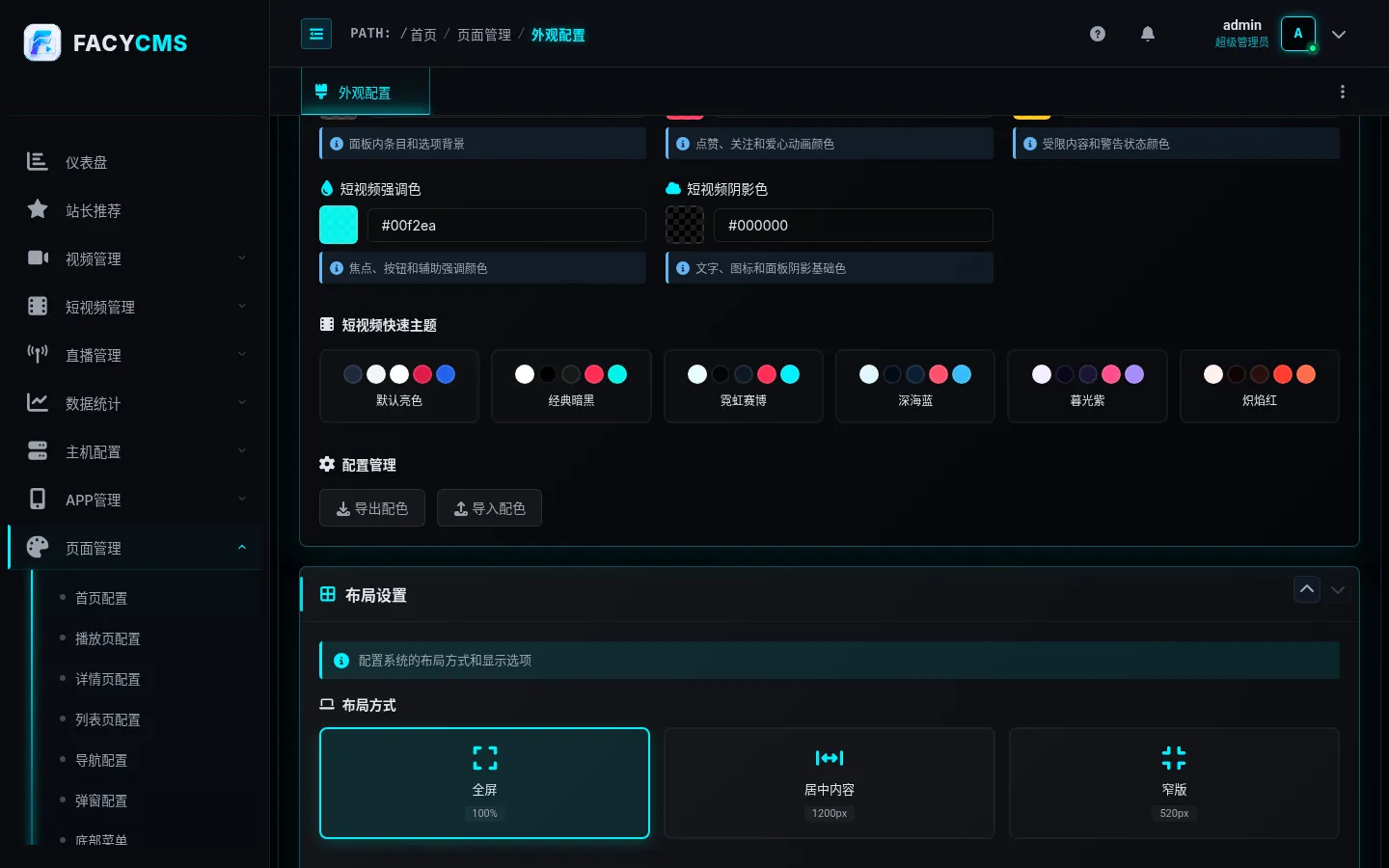Apply the 霓虹赛博 quick theme
1389x868 pixels.
click(x=744, y=386)
